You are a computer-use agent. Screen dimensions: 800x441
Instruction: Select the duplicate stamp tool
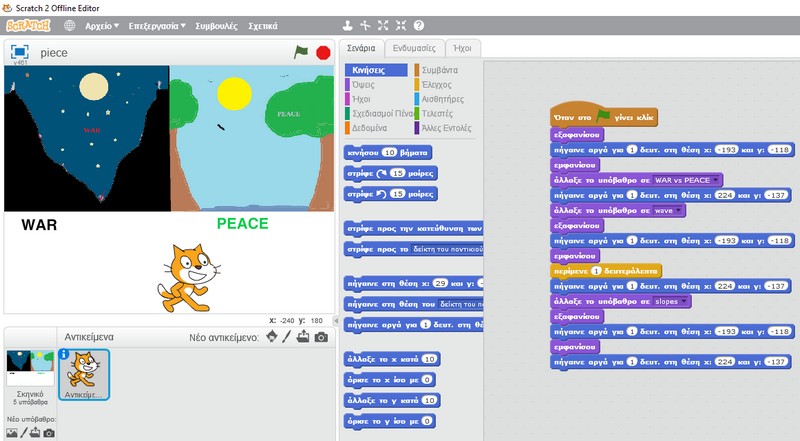pyautogui.click(x=347, y=25)
